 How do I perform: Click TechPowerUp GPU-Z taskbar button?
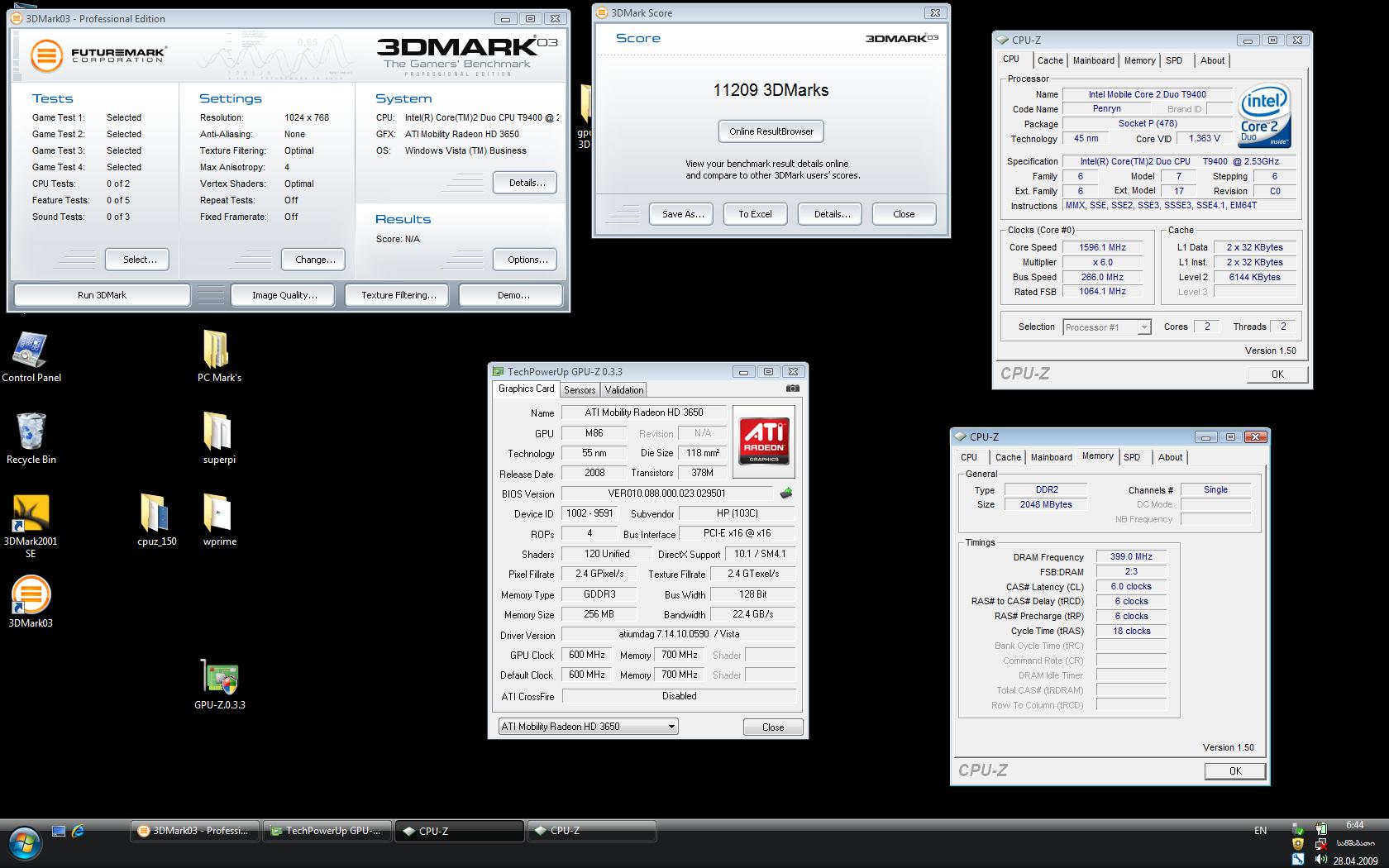click(x=327, y=831)
